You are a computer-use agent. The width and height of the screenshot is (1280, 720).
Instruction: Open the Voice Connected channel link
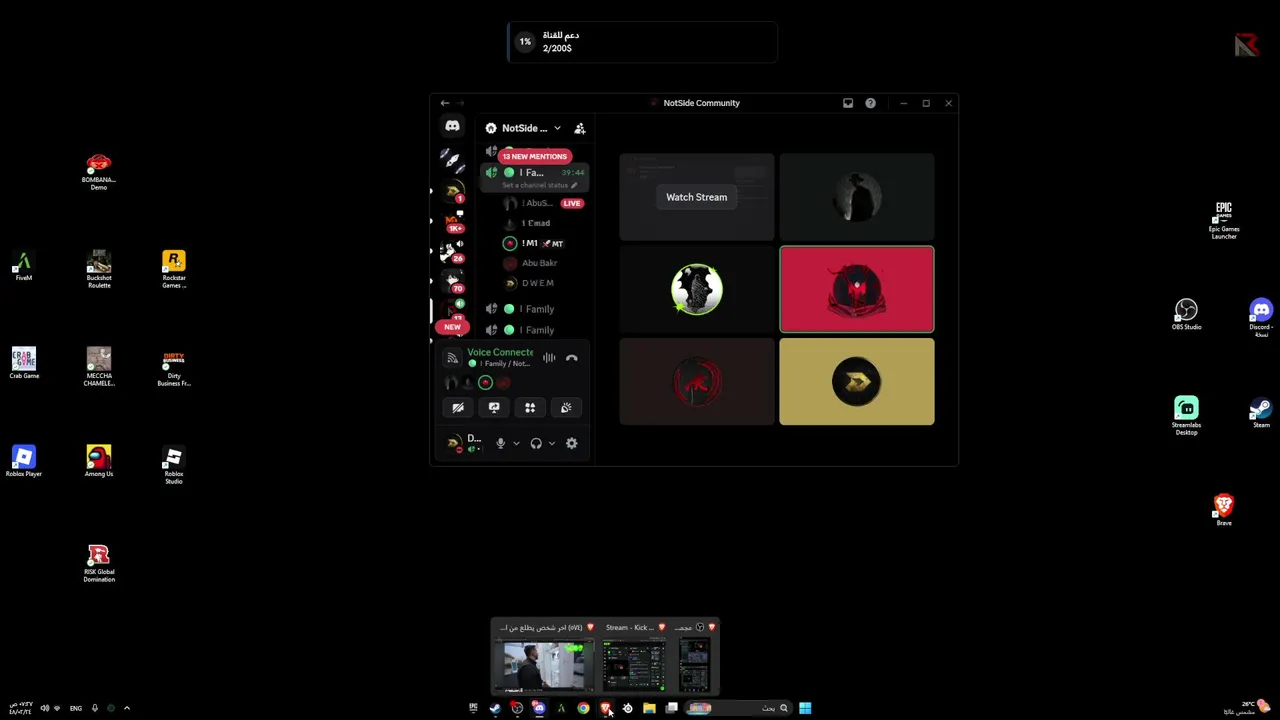point(500,352)
